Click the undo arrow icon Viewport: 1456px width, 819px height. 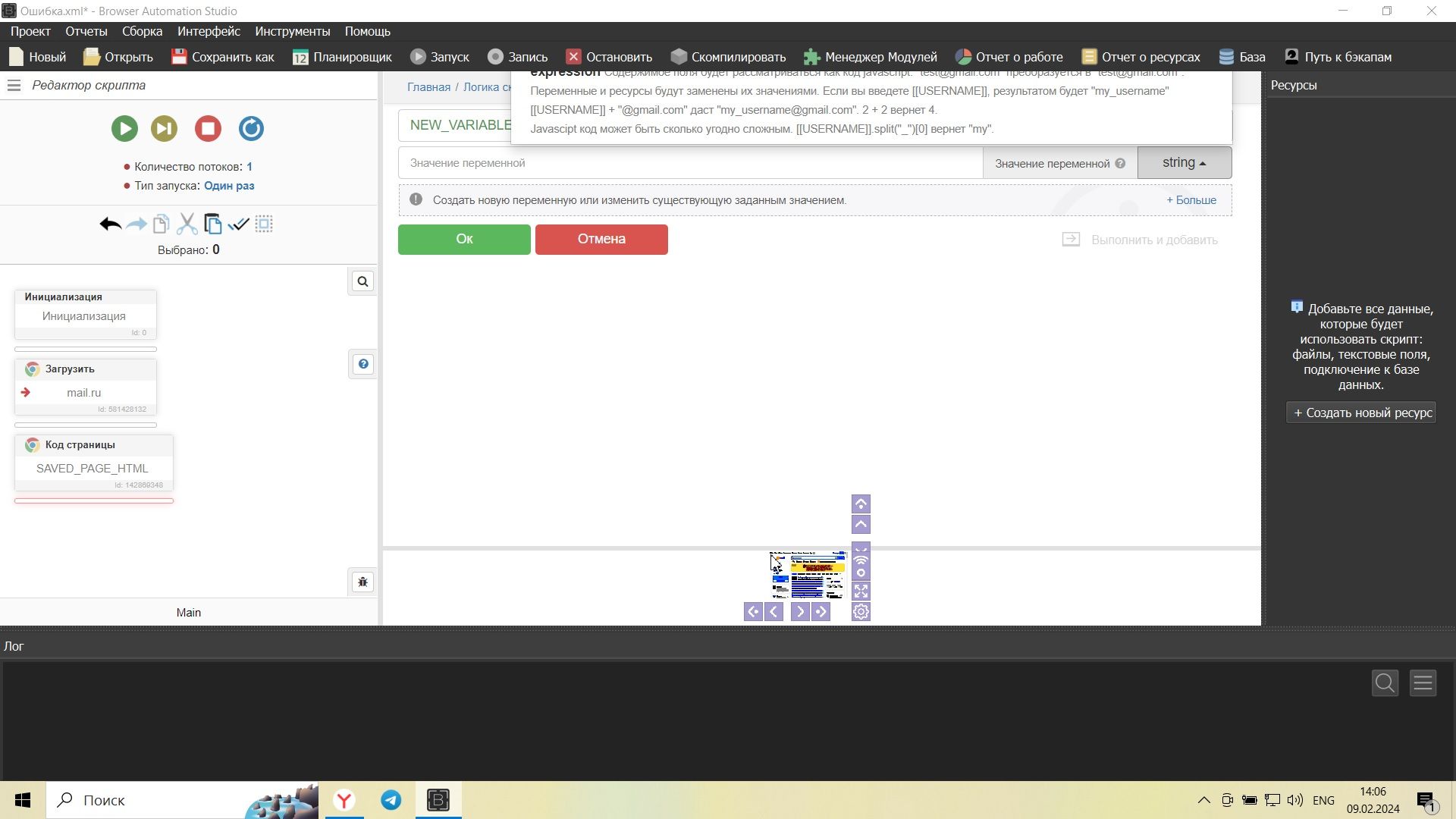[110, 224]
